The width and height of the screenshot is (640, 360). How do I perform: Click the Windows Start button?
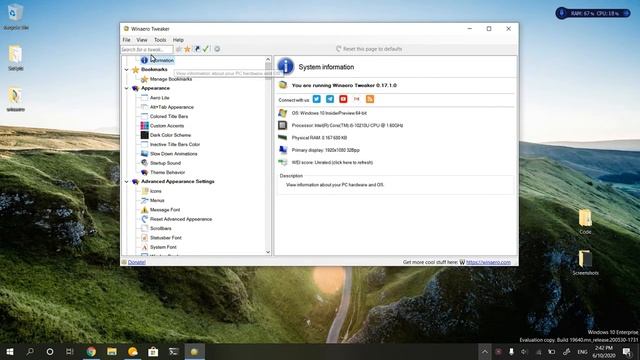tap(10, 351)
